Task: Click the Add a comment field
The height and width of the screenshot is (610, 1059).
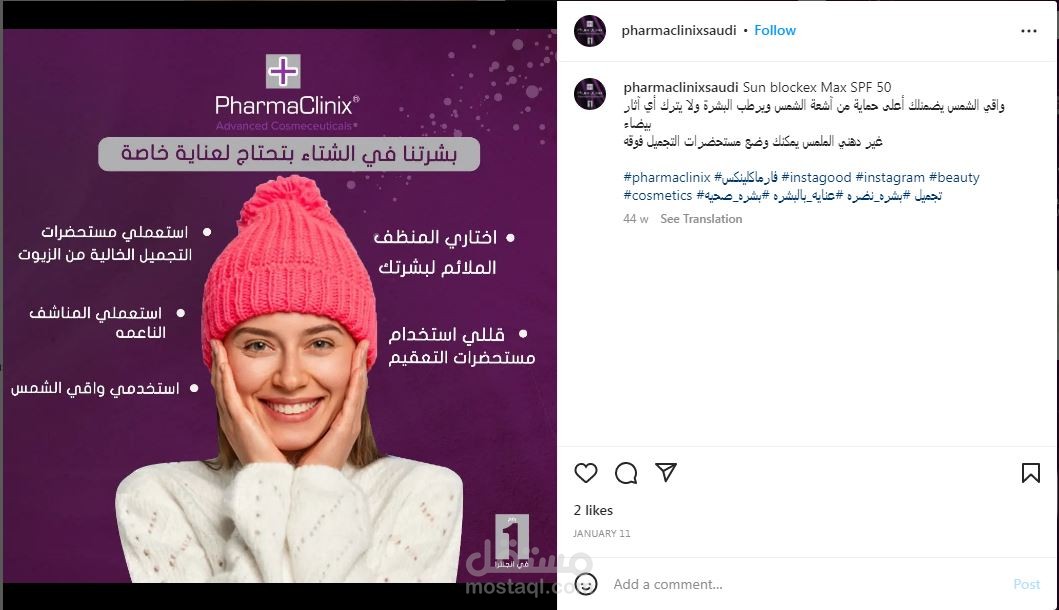Action: tap(804, 584)
